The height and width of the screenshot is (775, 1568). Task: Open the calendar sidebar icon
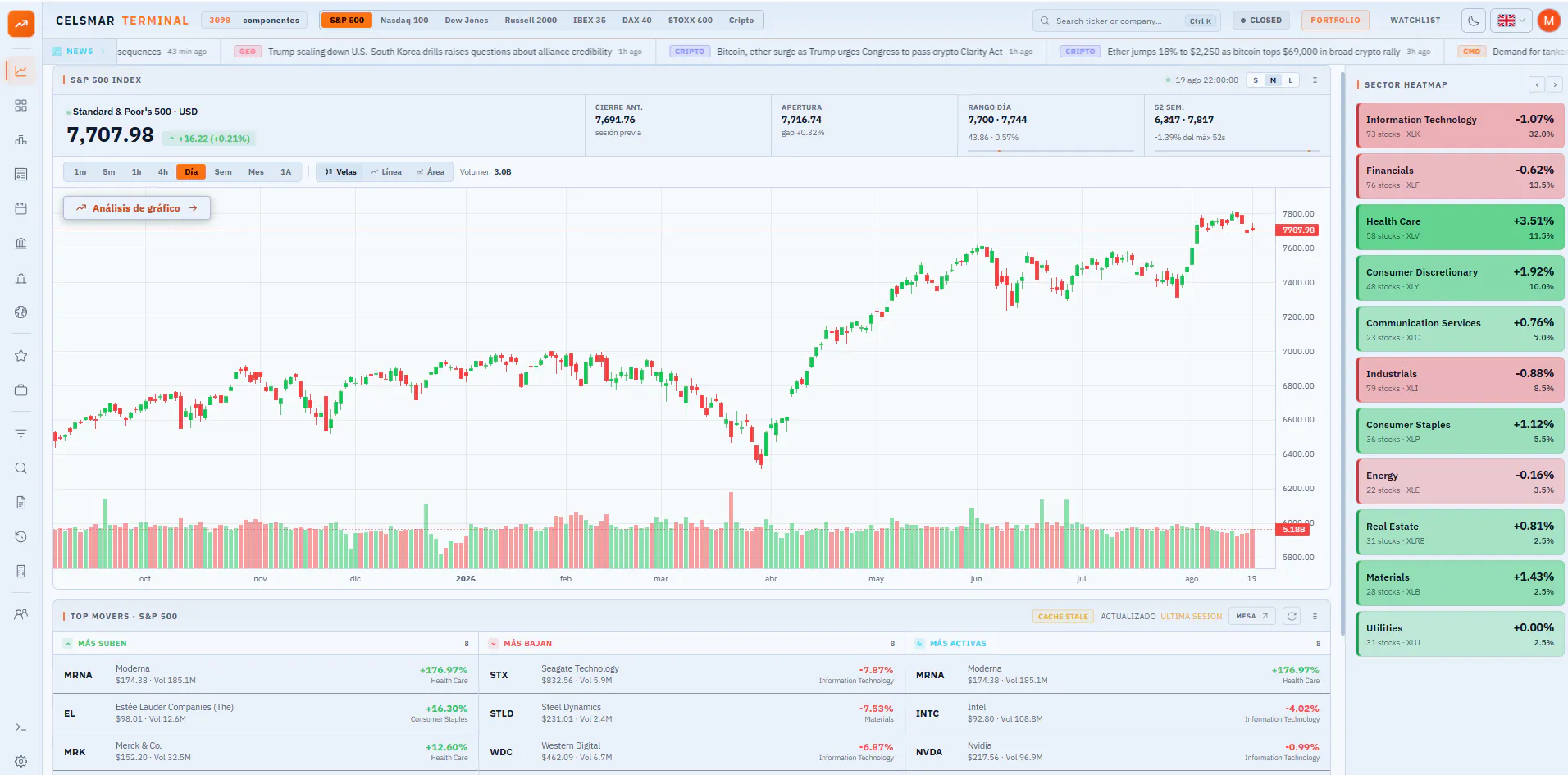(21, 209)
